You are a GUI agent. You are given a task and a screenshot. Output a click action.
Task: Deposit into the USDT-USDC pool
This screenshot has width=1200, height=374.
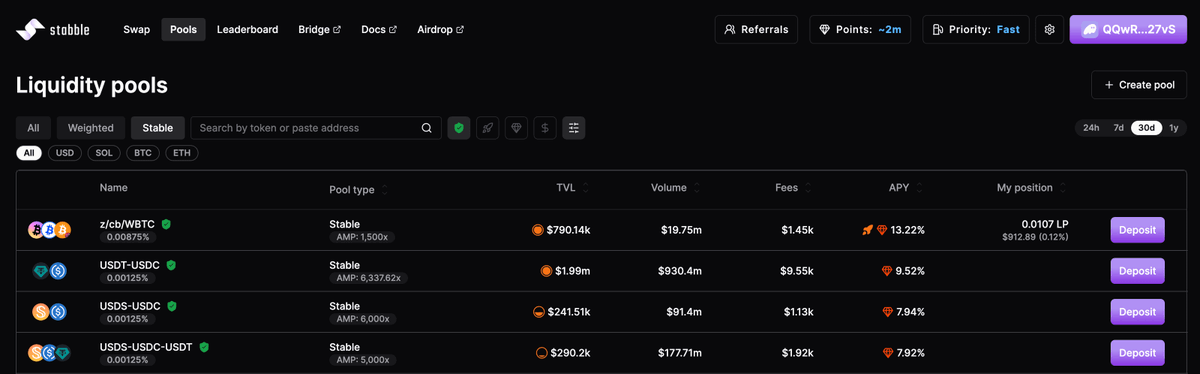point(1137,271)
